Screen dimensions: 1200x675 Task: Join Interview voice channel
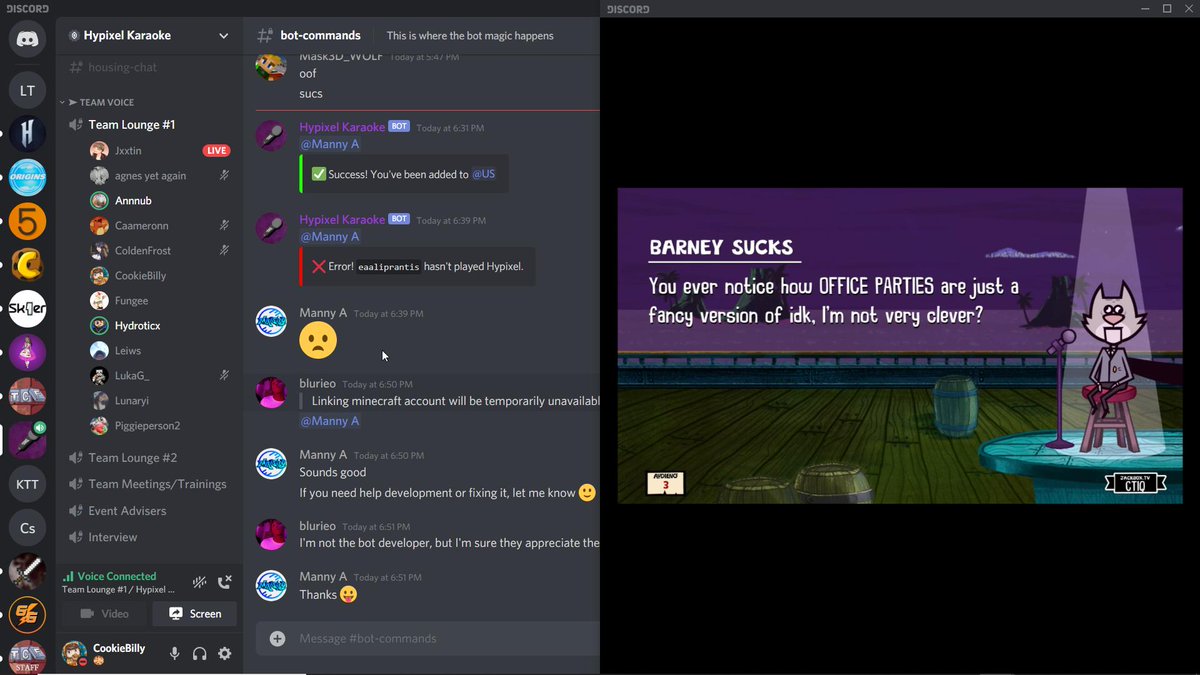point(149,537)
